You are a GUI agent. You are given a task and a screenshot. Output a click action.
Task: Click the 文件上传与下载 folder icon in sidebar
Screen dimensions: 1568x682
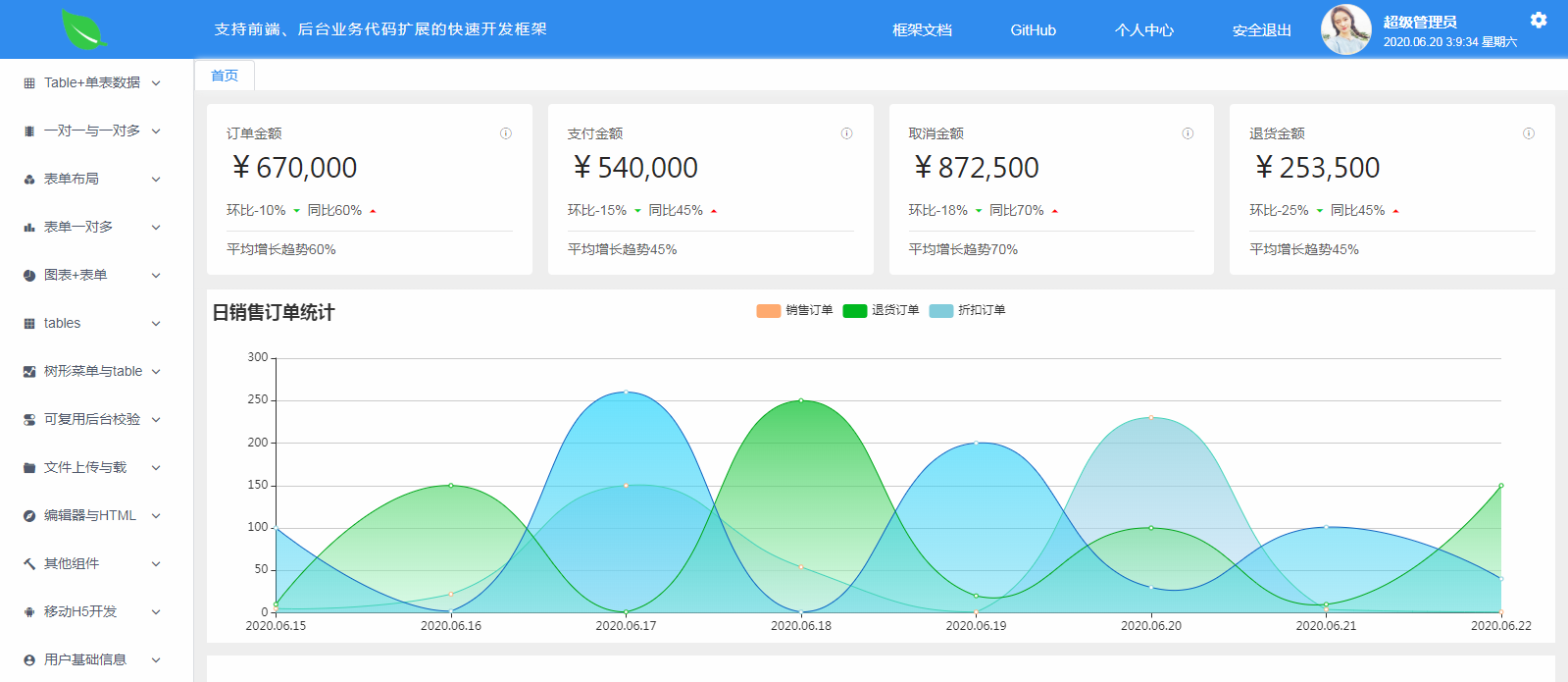pyautogui.click(x=29, y=468)
